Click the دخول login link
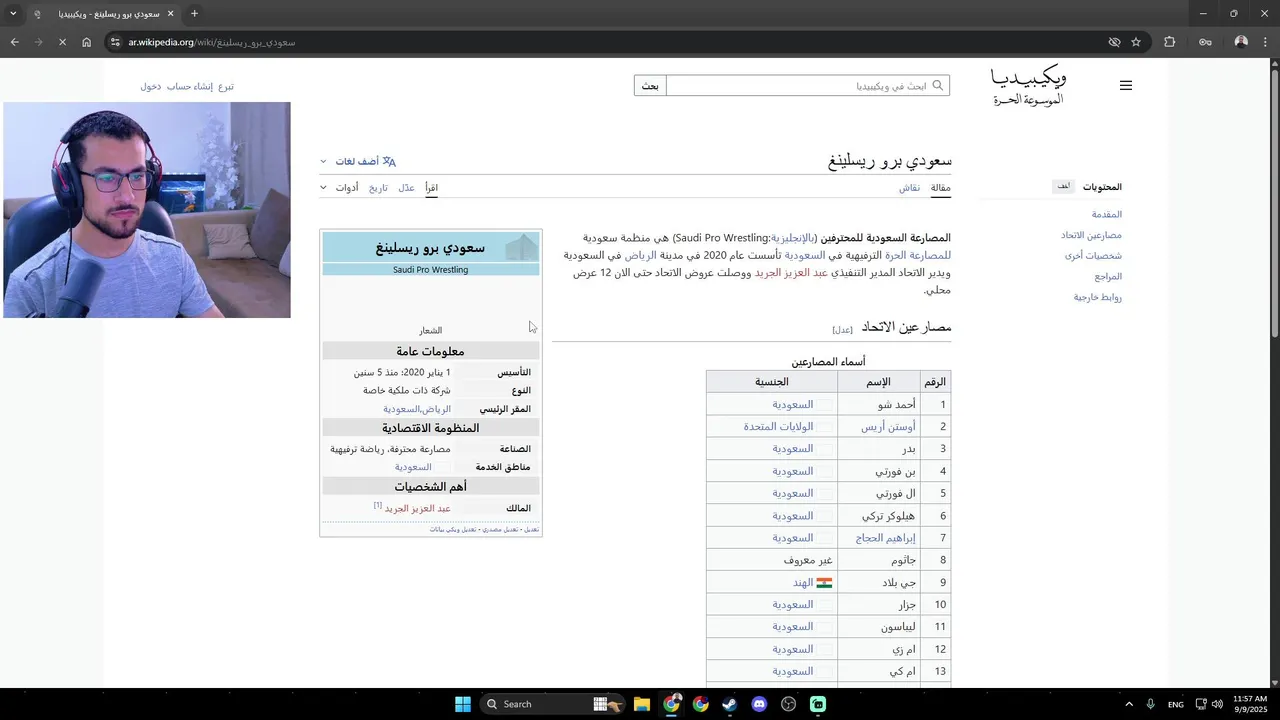This screenshot has height=720, width=1280. pyautogui.click(x=150, y=86)
